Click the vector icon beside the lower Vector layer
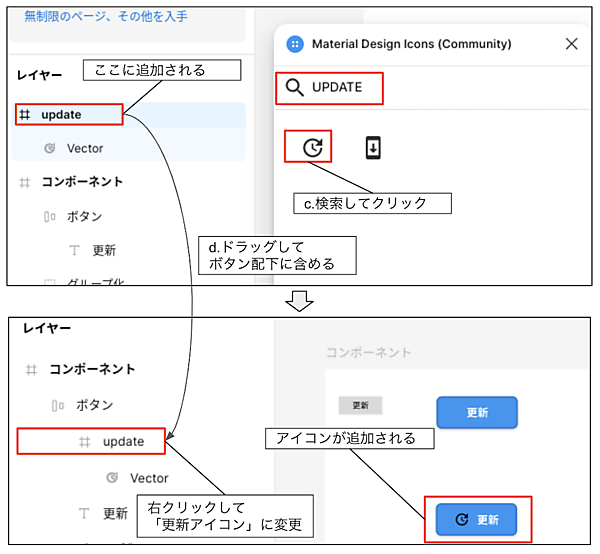The image size is (600, 554). [x=112, y=478]
